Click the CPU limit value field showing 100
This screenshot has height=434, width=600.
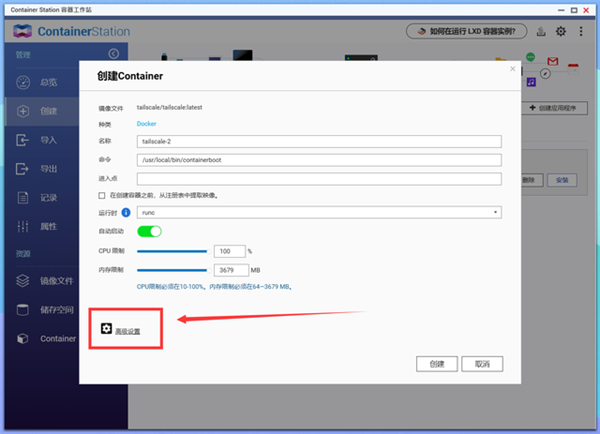[230, 251]
